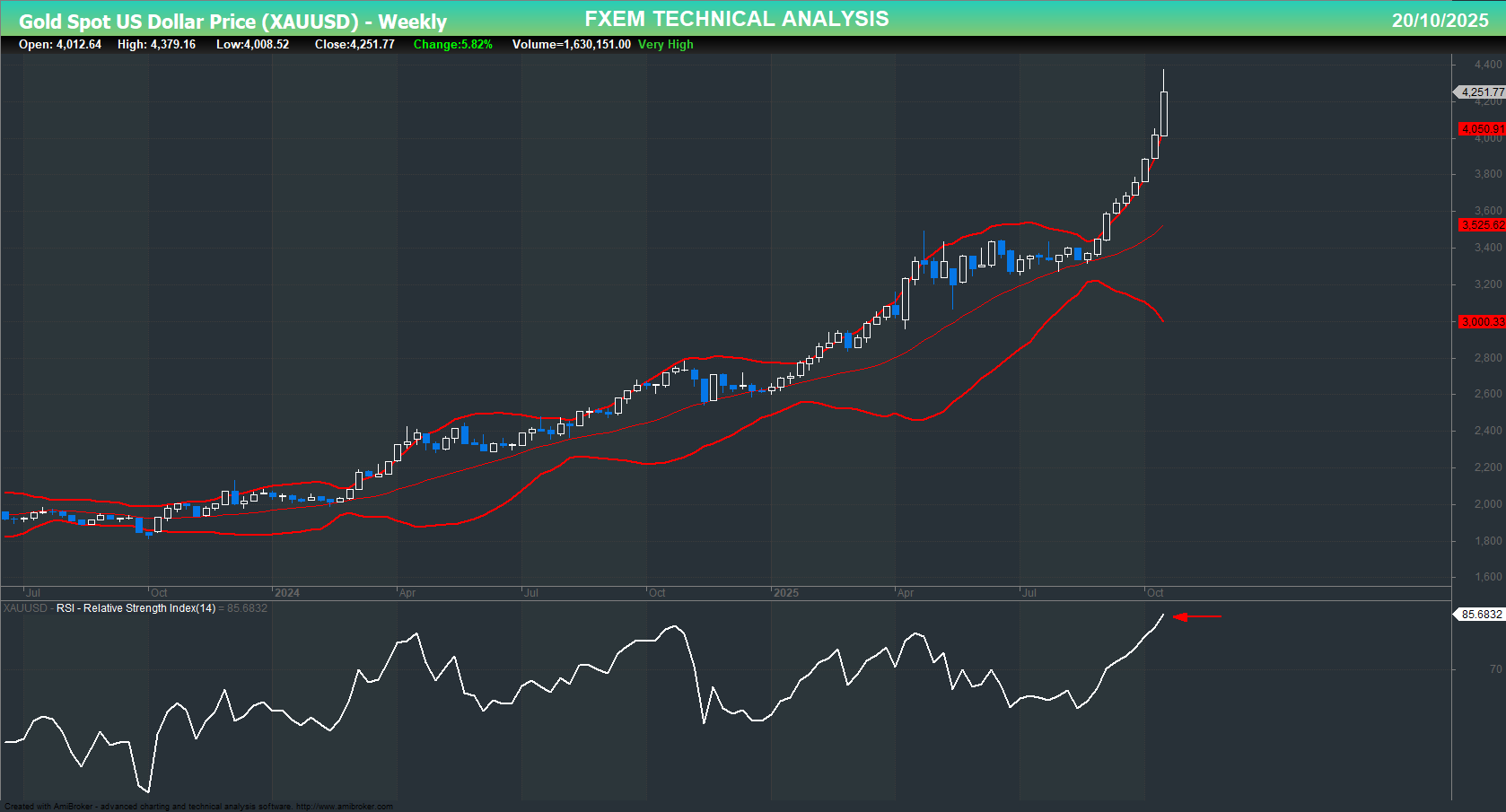
Task: Select the red 4,050.91 price label
Action: tap(1482, 129)
